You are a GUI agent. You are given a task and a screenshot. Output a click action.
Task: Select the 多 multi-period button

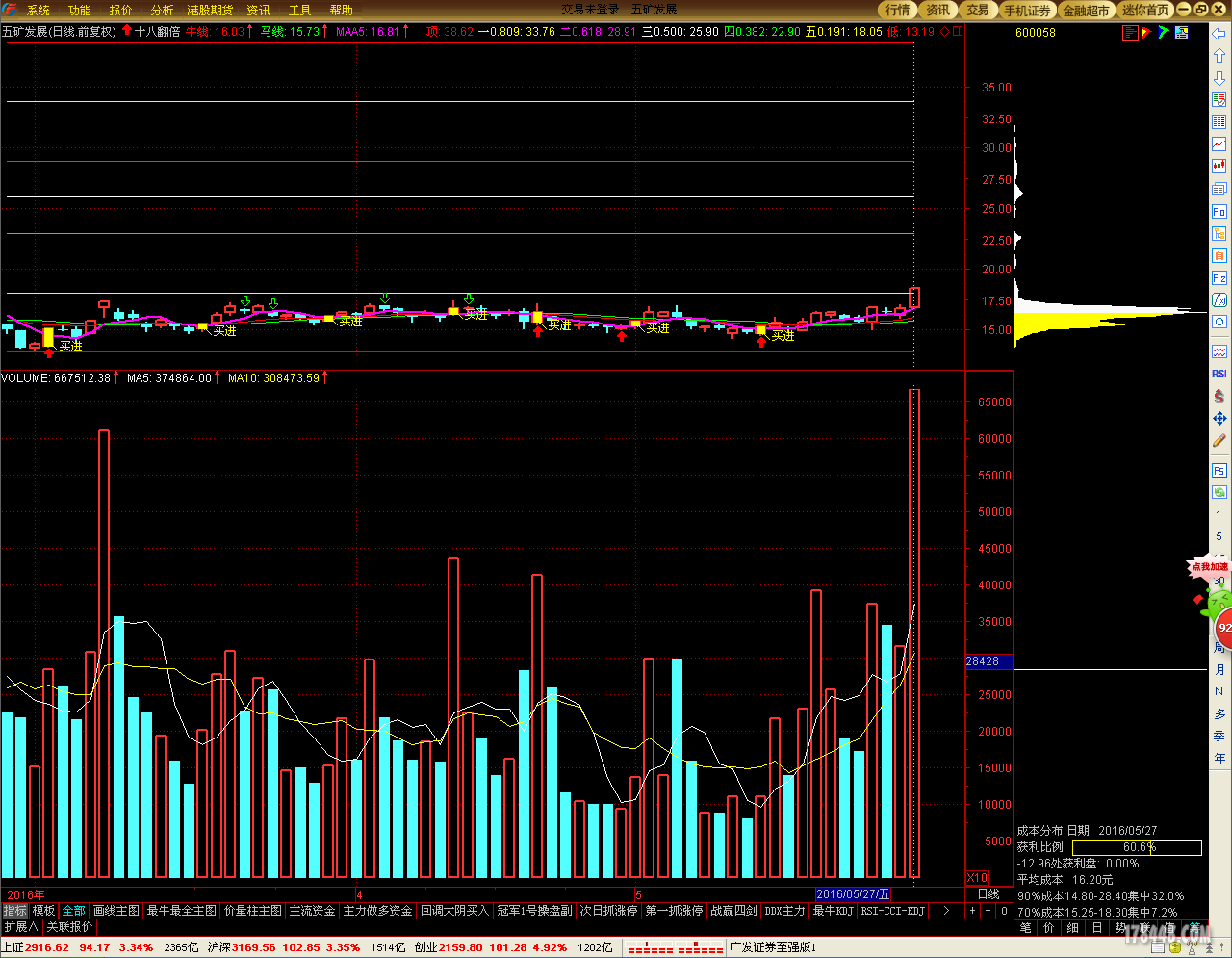point(1219,713)
